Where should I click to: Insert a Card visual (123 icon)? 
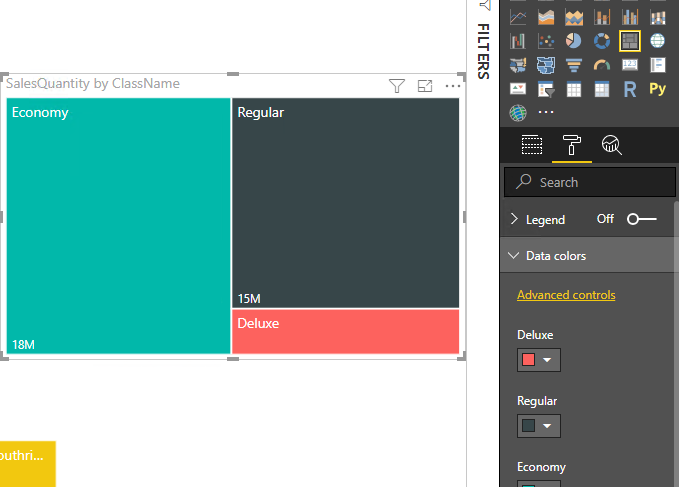click(x=630, y=65)
